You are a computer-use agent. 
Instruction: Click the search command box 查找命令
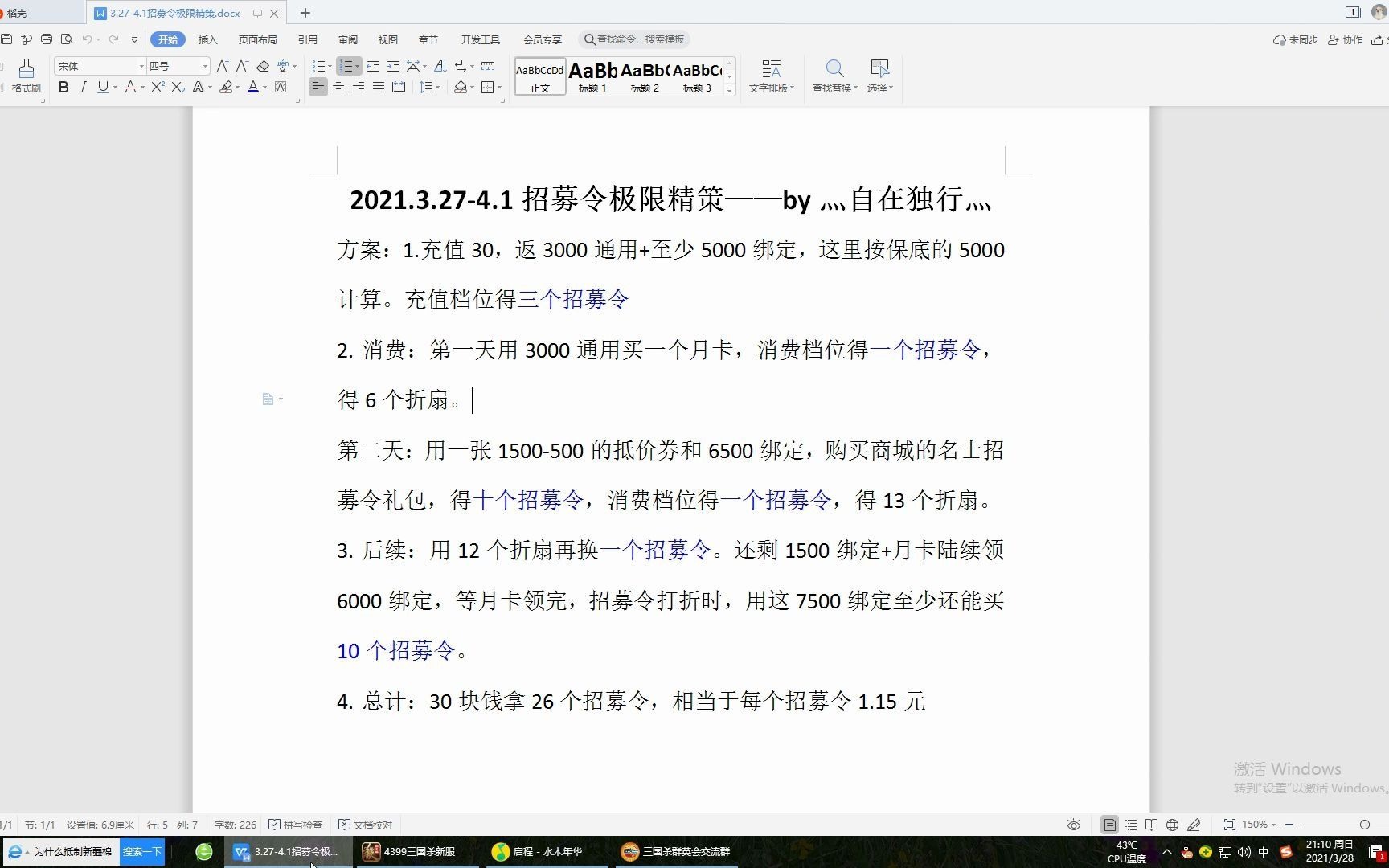[637, 39]
